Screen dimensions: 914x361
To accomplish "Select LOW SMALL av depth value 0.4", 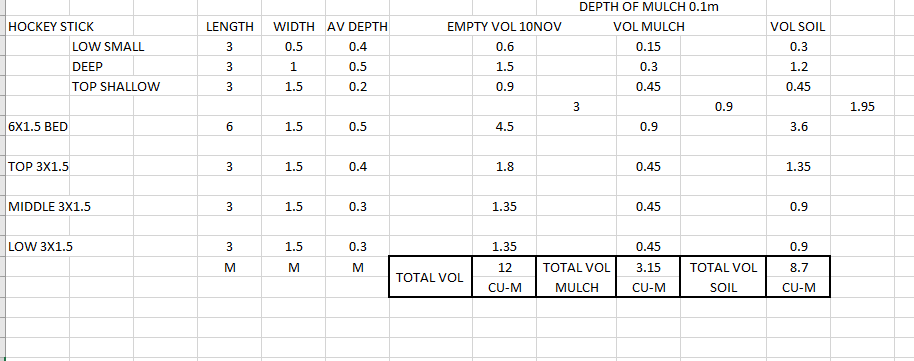I will pos(357,47).
